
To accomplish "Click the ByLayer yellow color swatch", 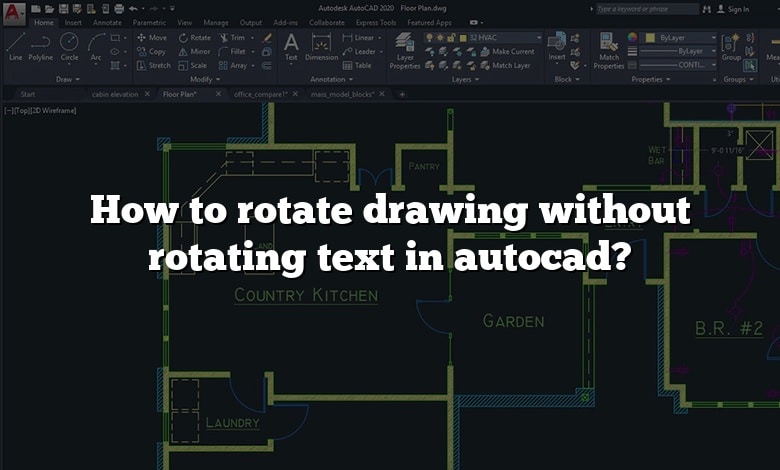I will pyautogui.click(x=650, y=38).
